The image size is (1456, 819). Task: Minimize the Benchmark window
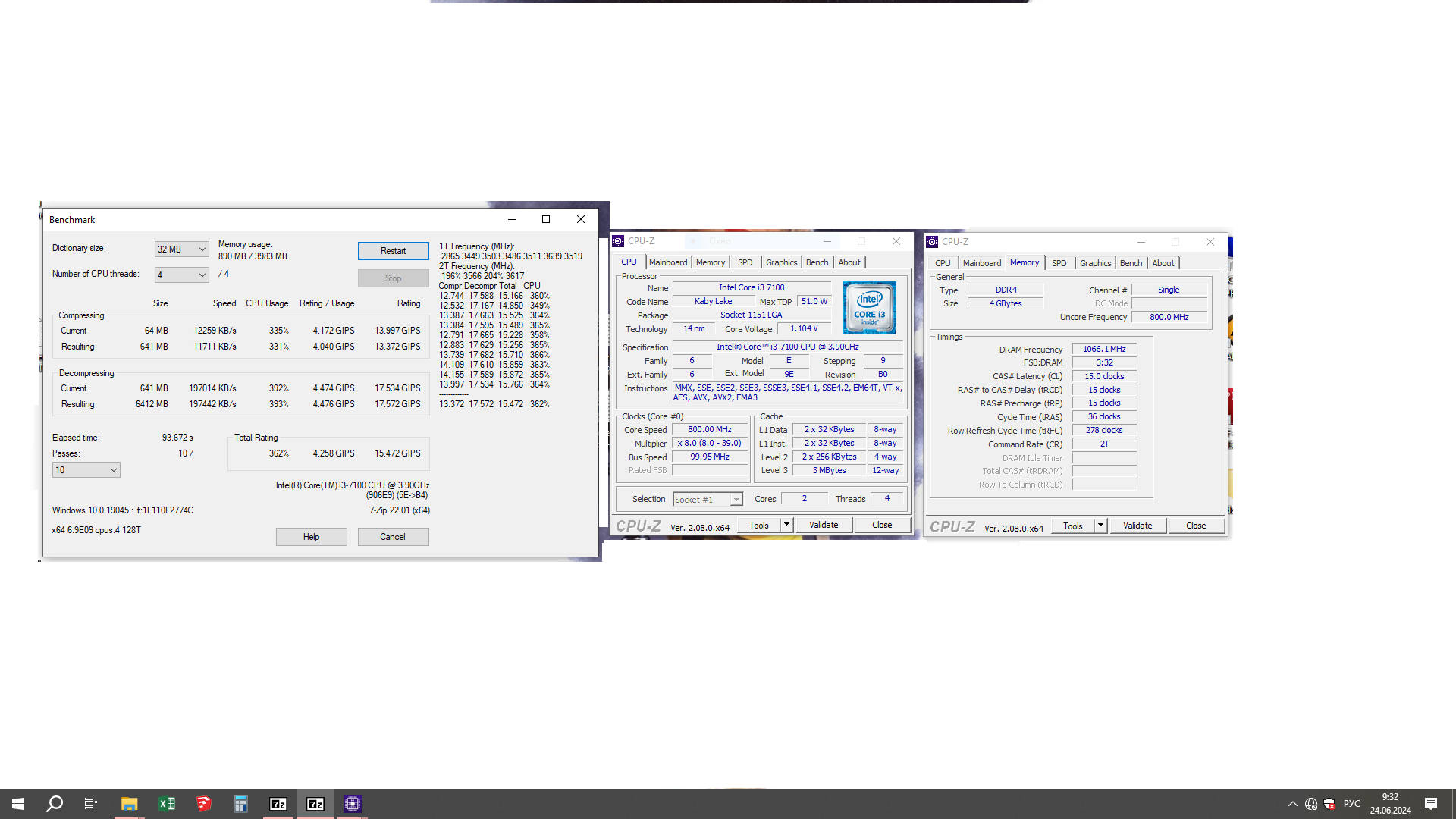pos(512,220)
